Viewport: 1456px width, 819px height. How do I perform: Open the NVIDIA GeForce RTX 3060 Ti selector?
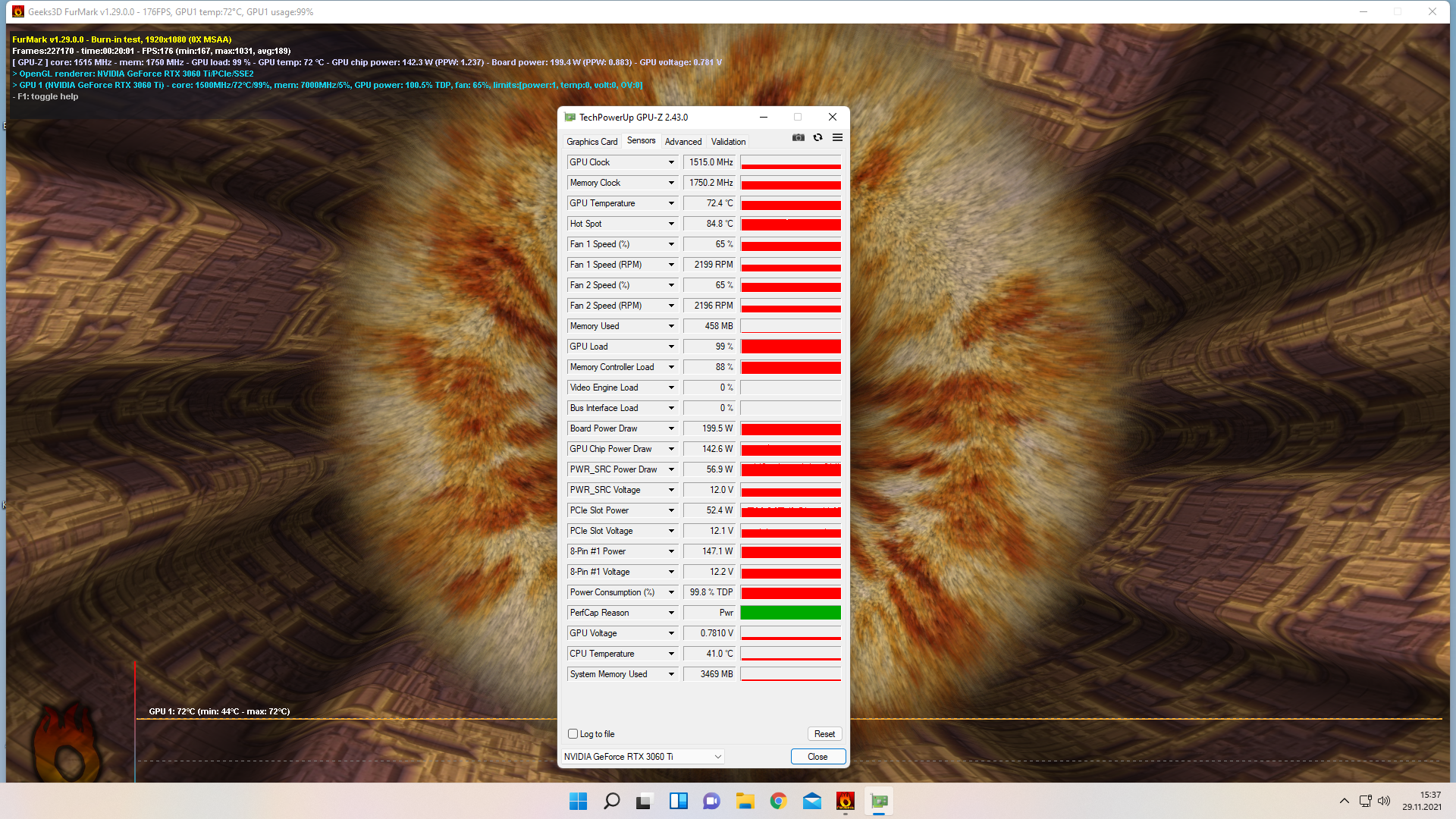(x=642, y=757)
